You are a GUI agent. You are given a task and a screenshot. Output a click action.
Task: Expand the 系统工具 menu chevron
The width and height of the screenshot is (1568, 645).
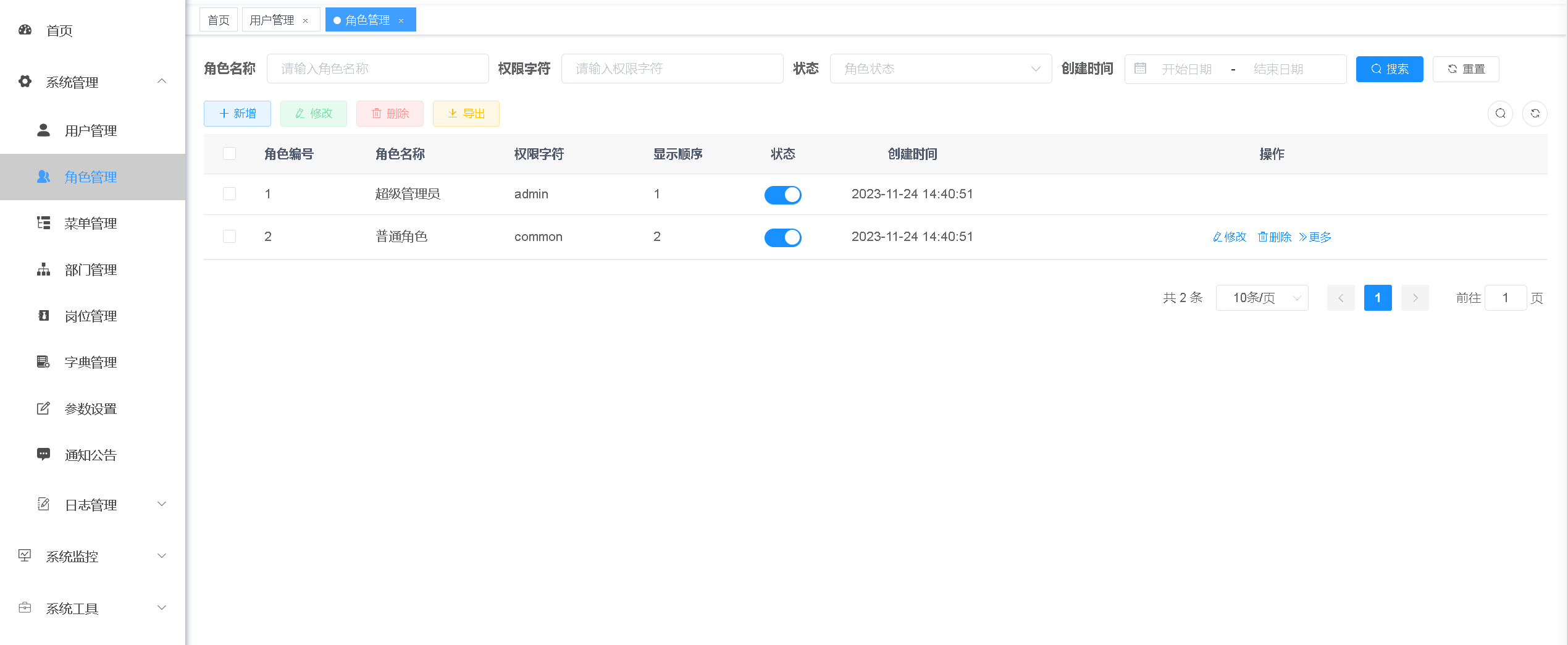161,607
